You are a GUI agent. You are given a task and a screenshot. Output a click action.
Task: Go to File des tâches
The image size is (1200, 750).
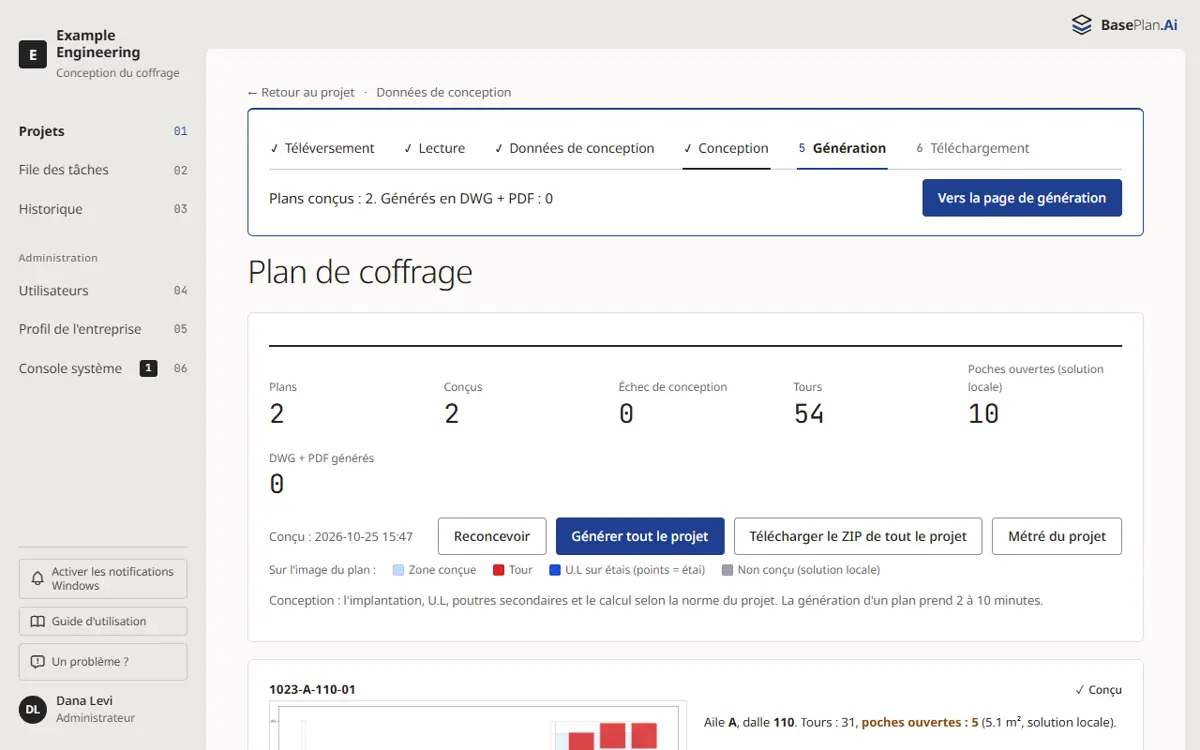[x=103, y=170]
